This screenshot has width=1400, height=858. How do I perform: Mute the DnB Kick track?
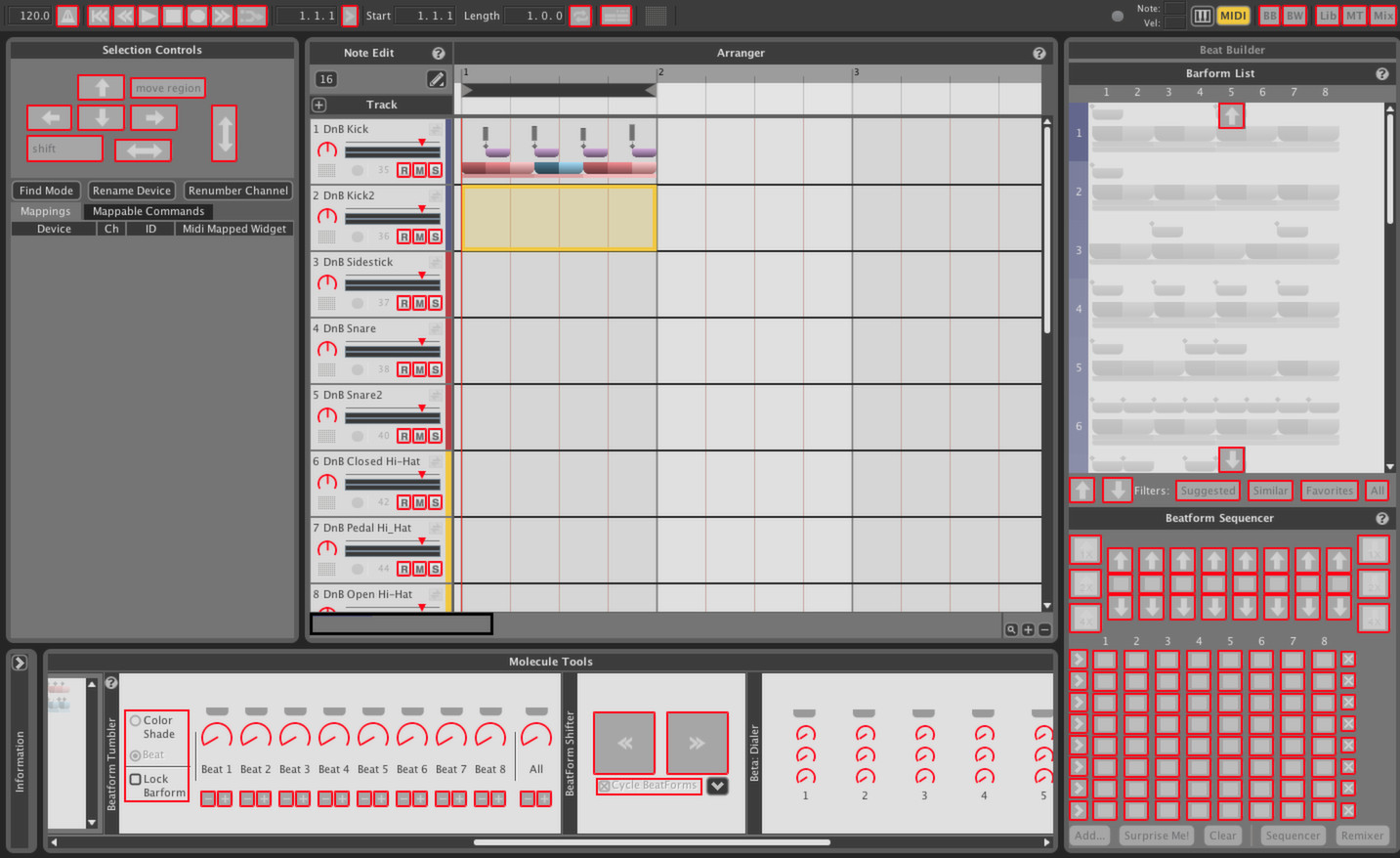pos(420,169)
